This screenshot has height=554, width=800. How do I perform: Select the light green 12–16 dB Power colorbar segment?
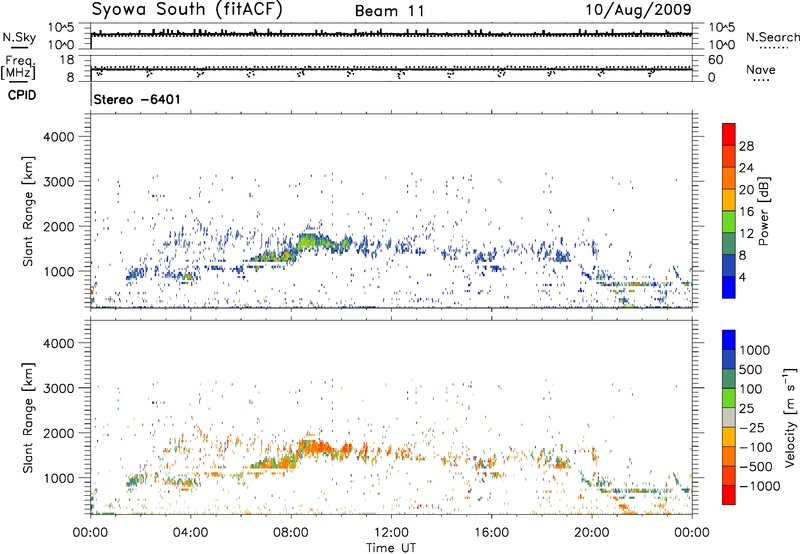729,221
